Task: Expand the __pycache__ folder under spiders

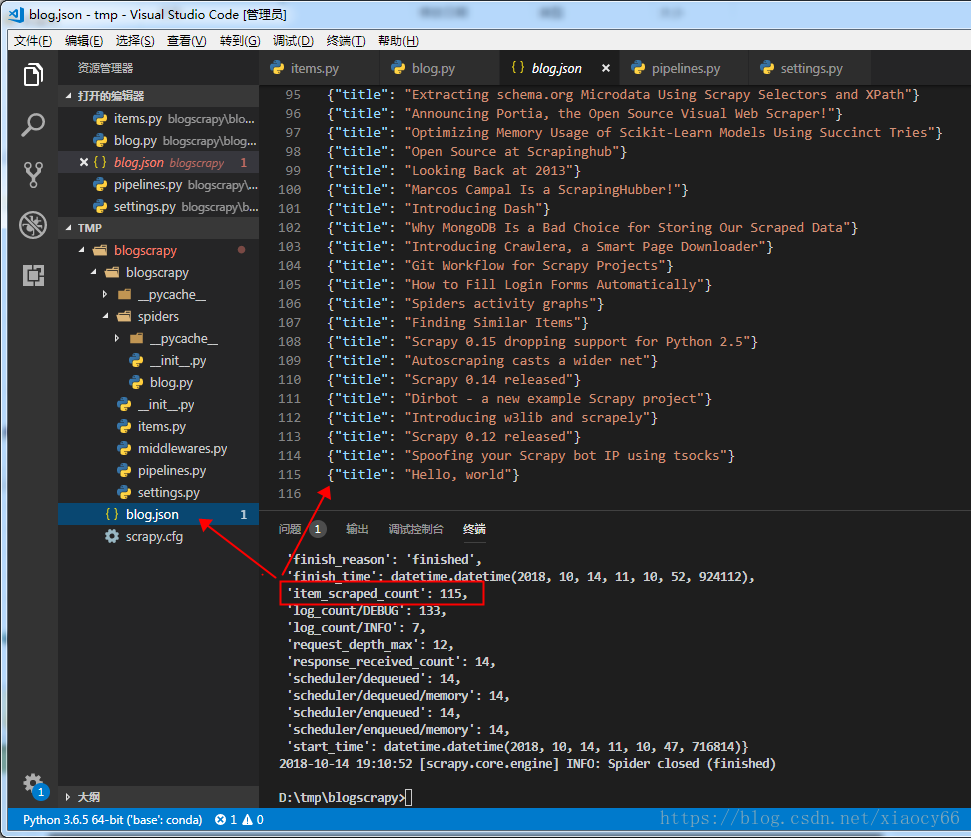Action: (x=117, y=338)
